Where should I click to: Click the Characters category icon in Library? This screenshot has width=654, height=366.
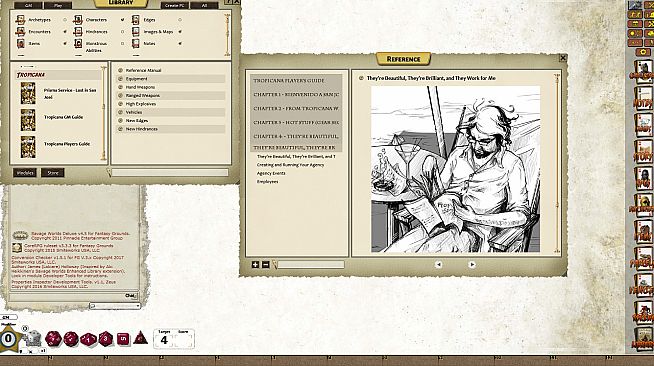78,20
